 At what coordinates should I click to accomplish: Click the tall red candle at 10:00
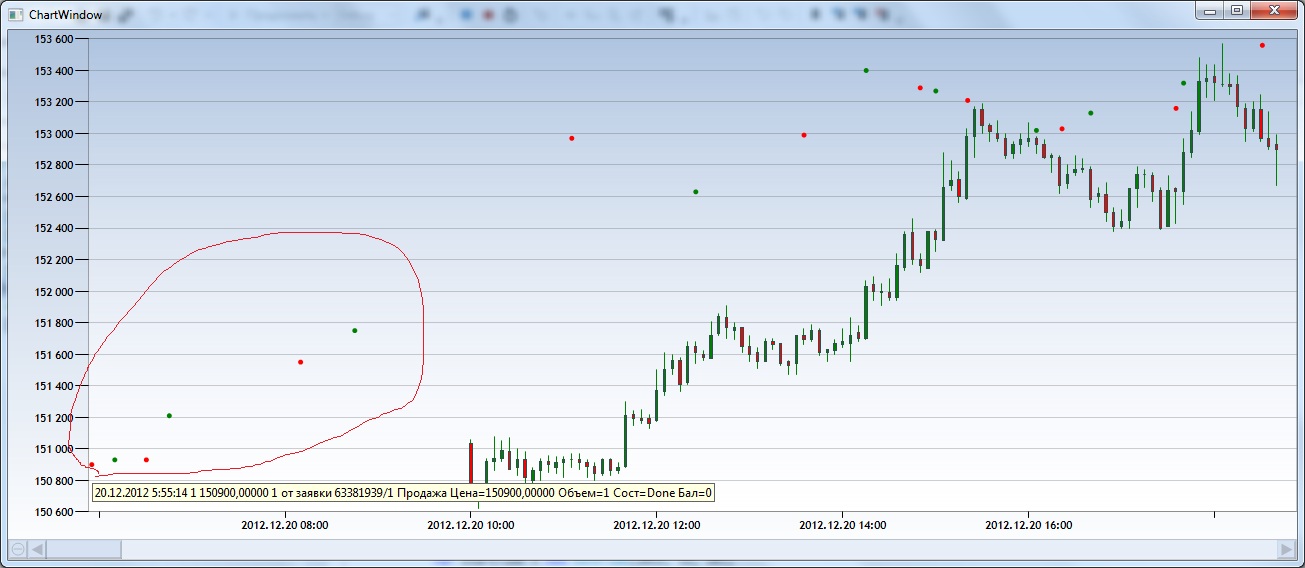pyautogui.click(x=471, y=462)
